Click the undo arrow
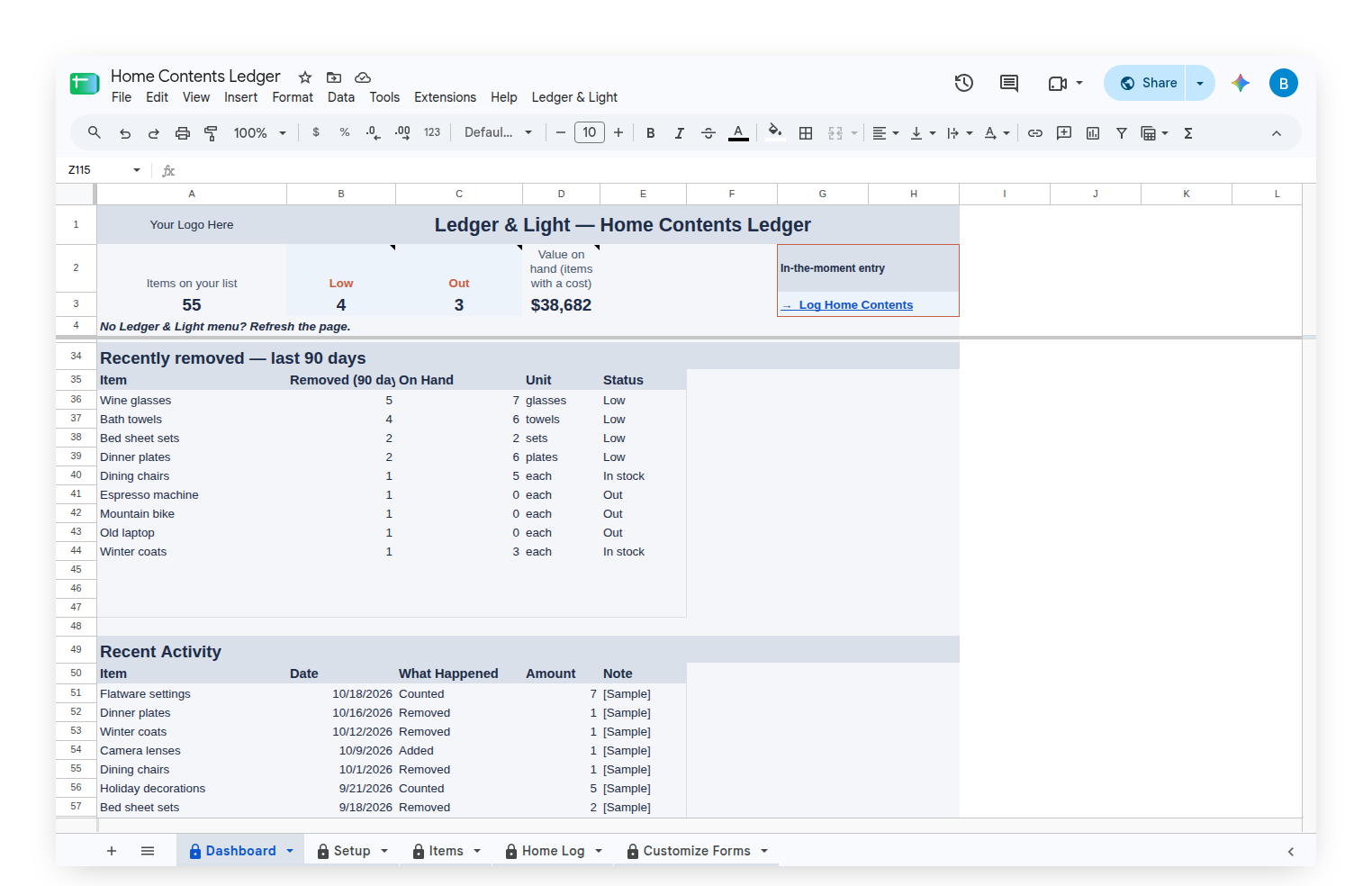The image size is (1372, 886). [125, 133]
